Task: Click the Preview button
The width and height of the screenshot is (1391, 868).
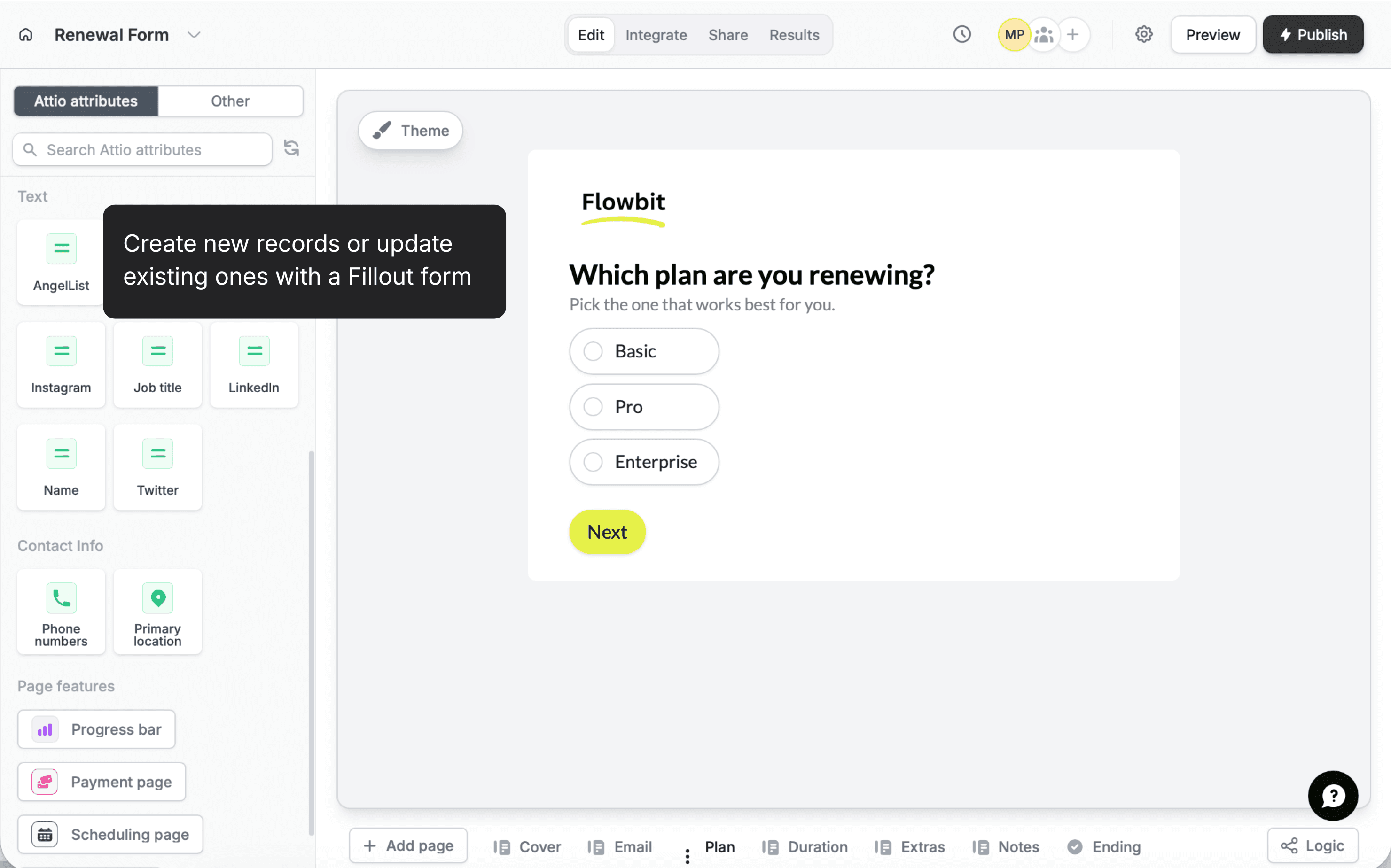Action: pos(1213,35)
